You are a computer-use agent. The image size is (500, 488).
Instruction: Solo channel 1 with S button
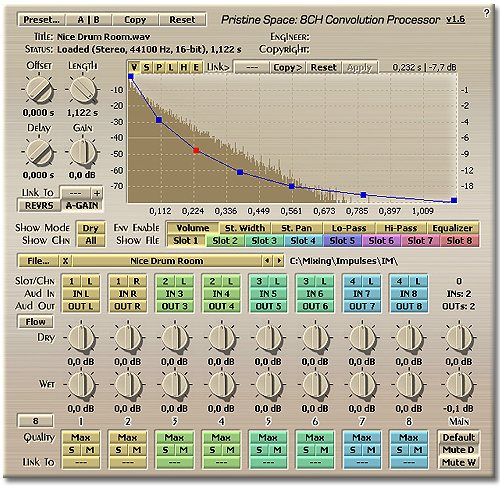coord(71,450)
